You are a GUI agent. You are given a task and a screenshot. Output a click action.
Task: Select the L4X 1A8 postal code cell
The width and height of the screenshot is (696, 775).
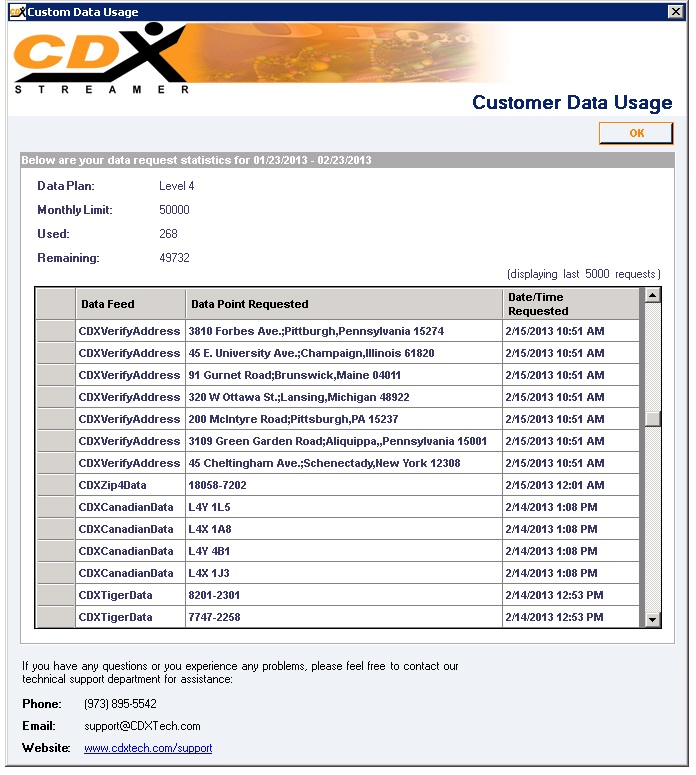pos(344,529)
